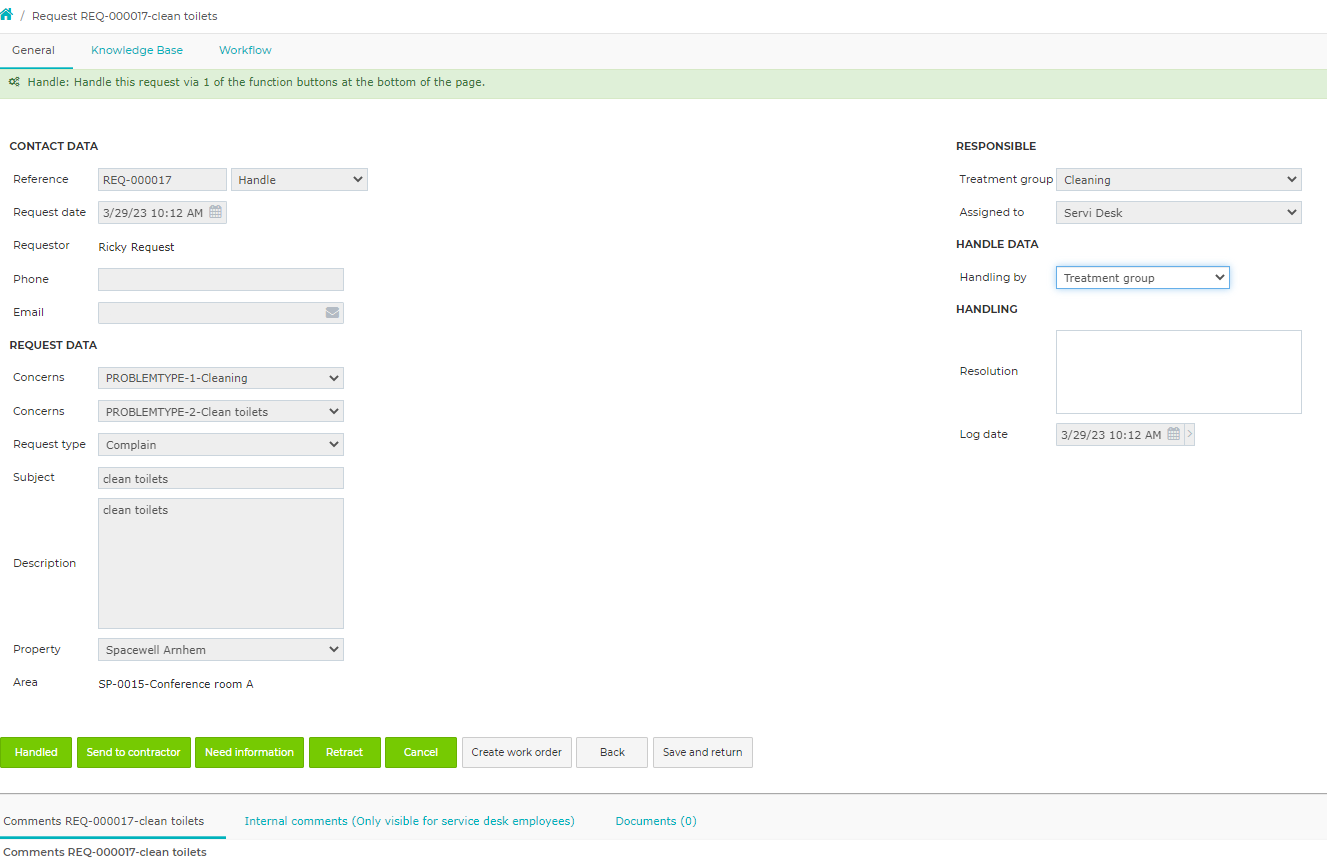Click the Reference field REQ-000017
Image resolution: width=1327 pixels, height=863 pixels.
(x=162, y=180)
